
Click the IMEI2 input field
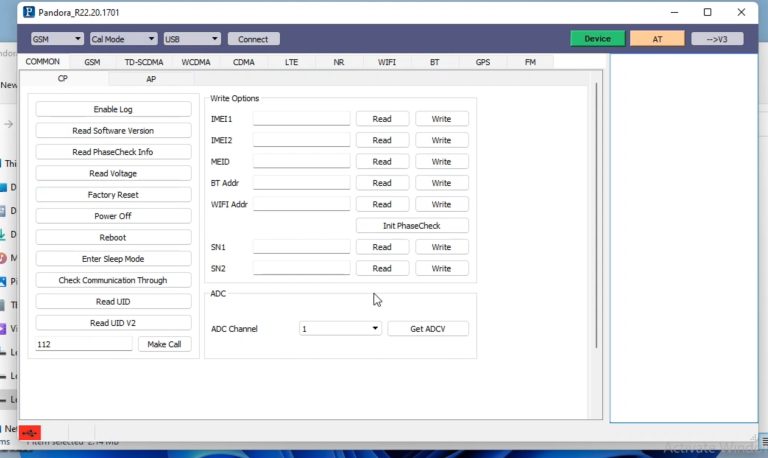[x=301, y=140]
